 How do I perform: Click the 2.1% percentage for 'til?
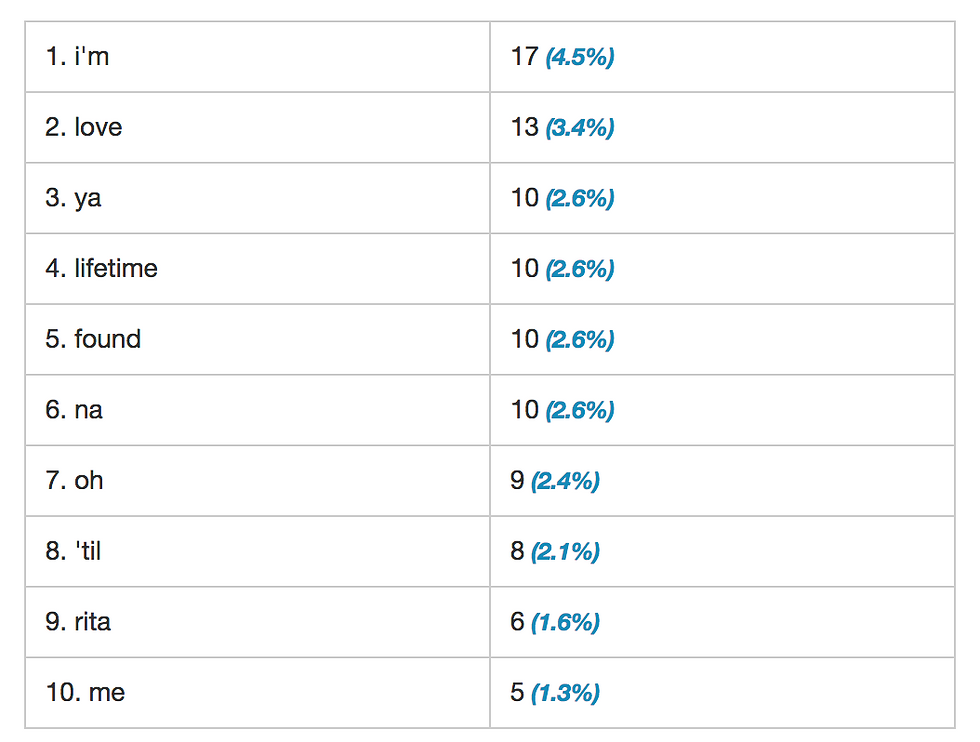coord(565,551)
